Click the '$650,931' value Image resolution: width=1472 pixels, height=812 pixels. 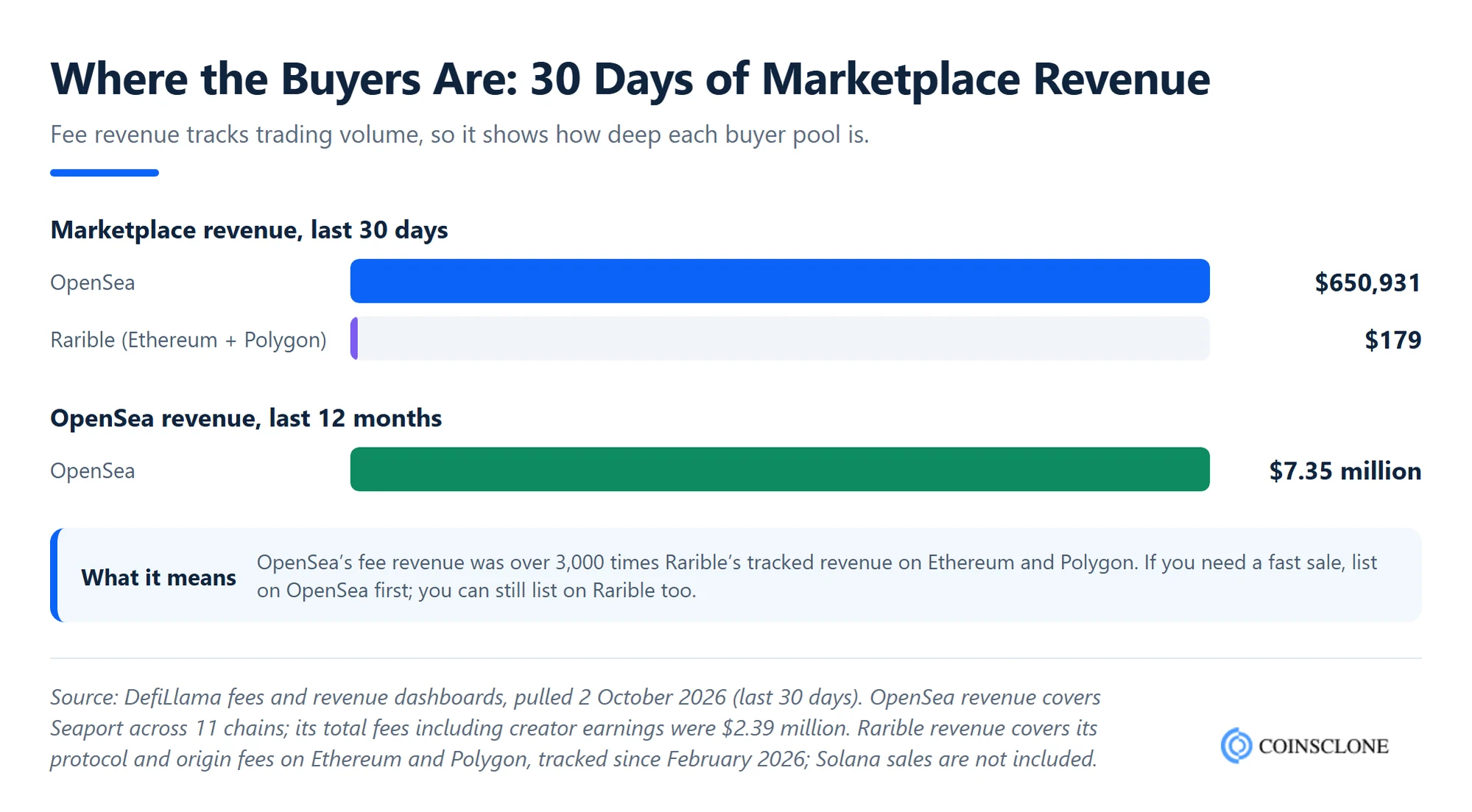click(x=1367, y=283)
